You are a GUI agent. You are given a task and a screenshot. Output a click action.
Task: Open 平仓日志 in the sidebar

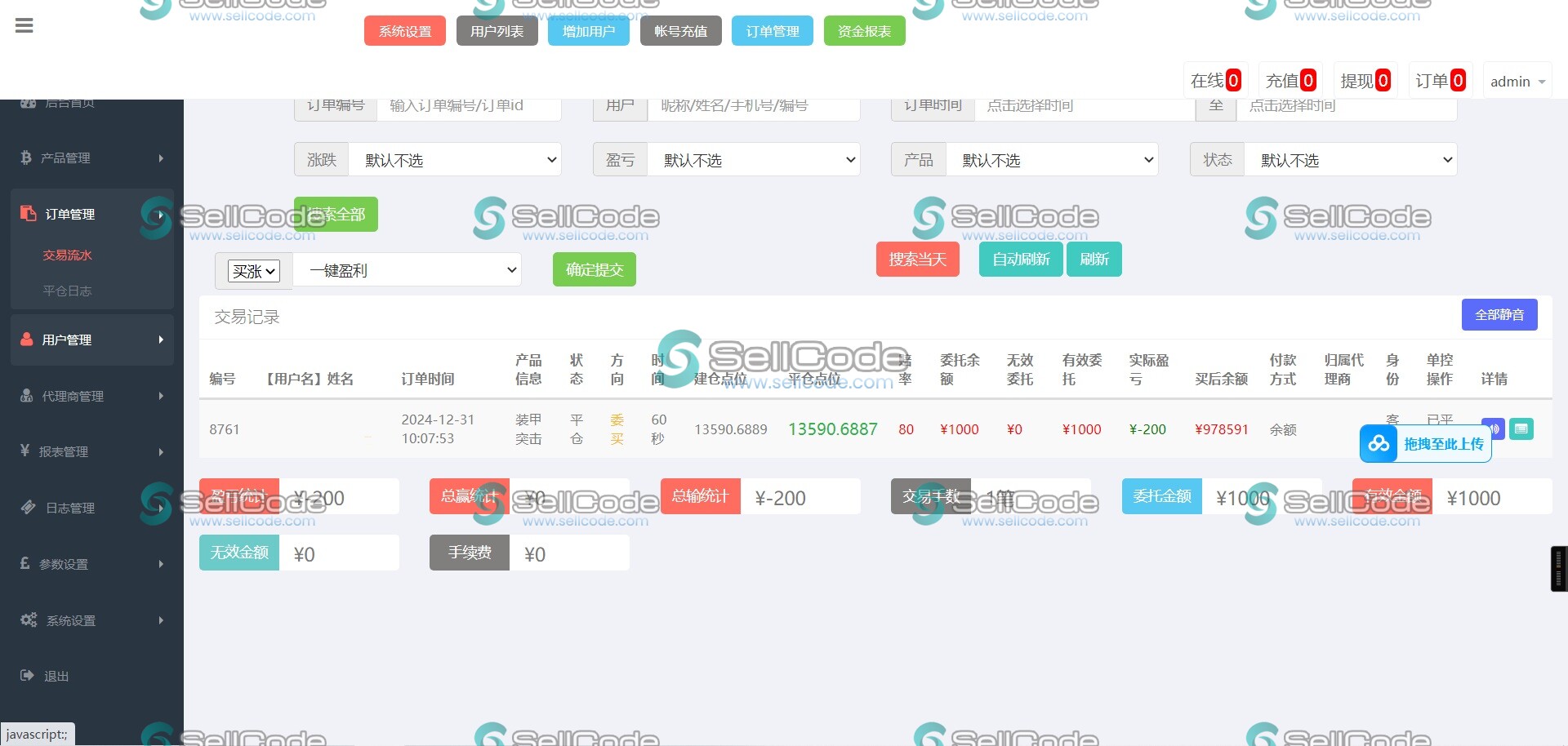tap(67, 291)
